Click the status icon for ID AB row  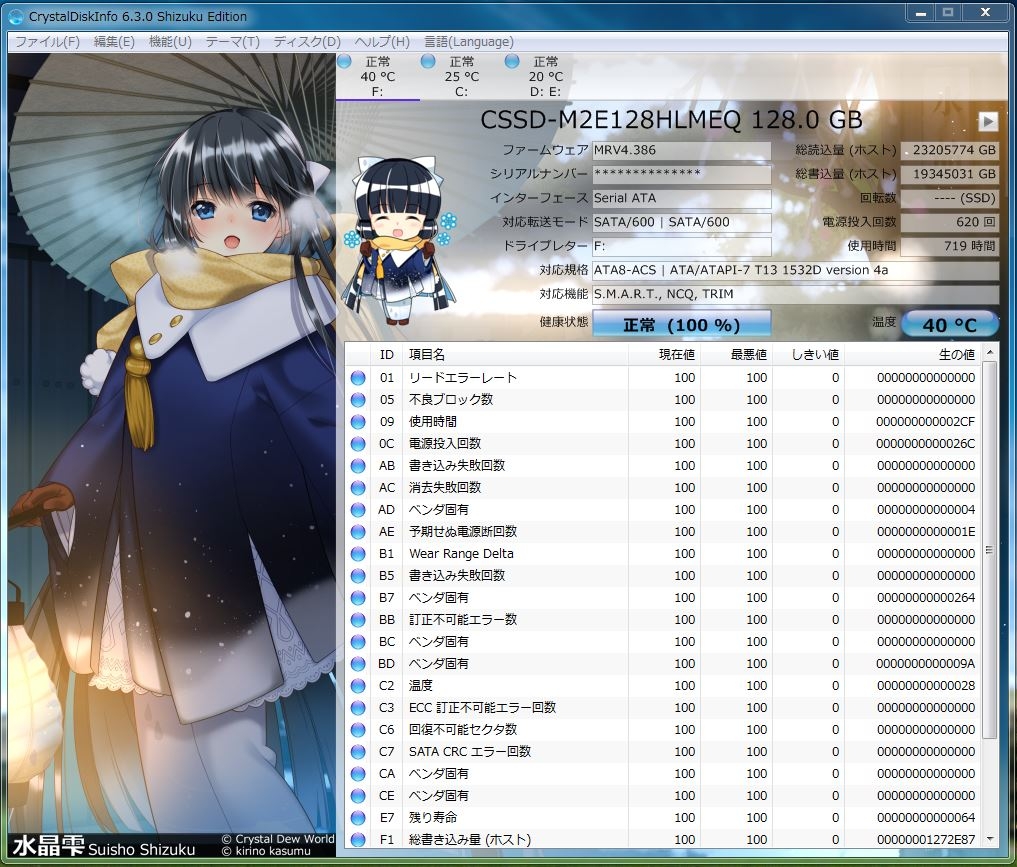tap(358, 466)
